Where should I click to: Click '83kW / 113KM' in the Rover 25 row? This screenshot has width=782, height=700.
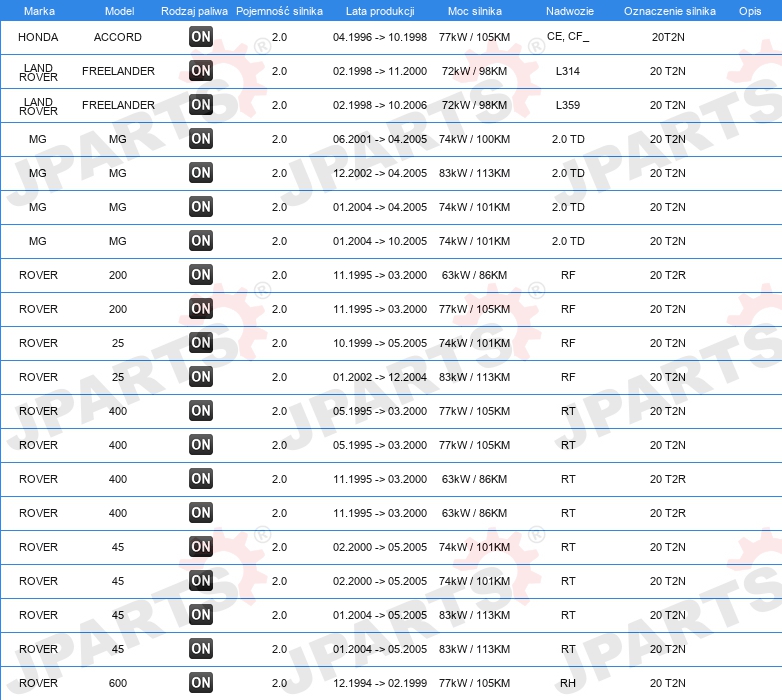click(474, 377)
